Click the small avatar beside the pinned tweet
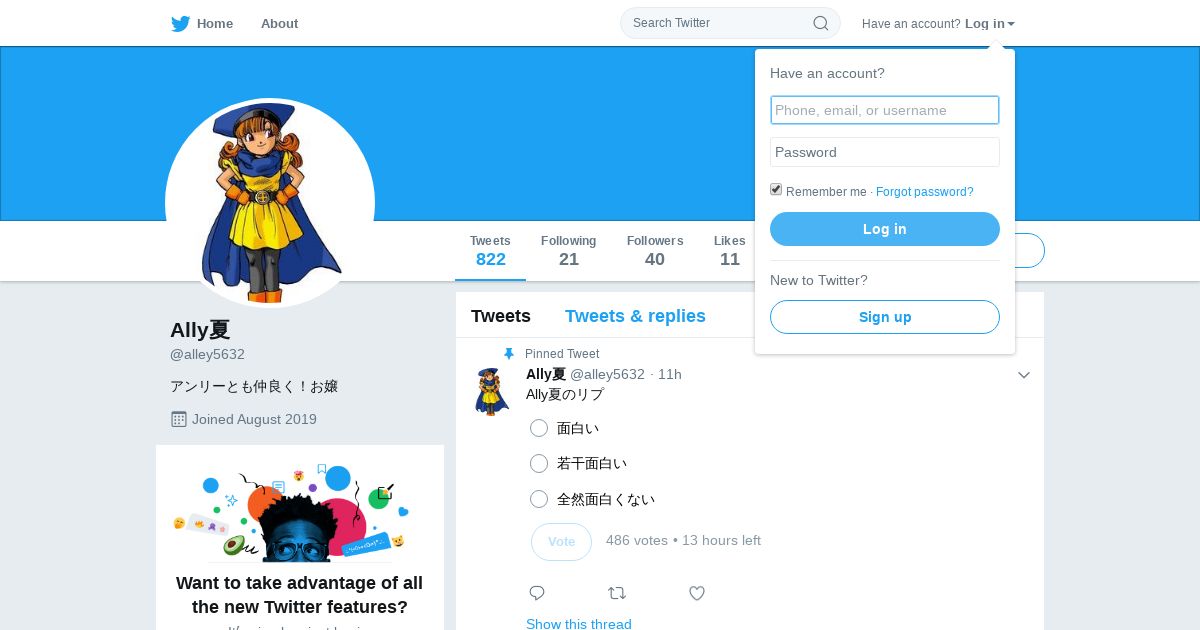 (491, 391)
